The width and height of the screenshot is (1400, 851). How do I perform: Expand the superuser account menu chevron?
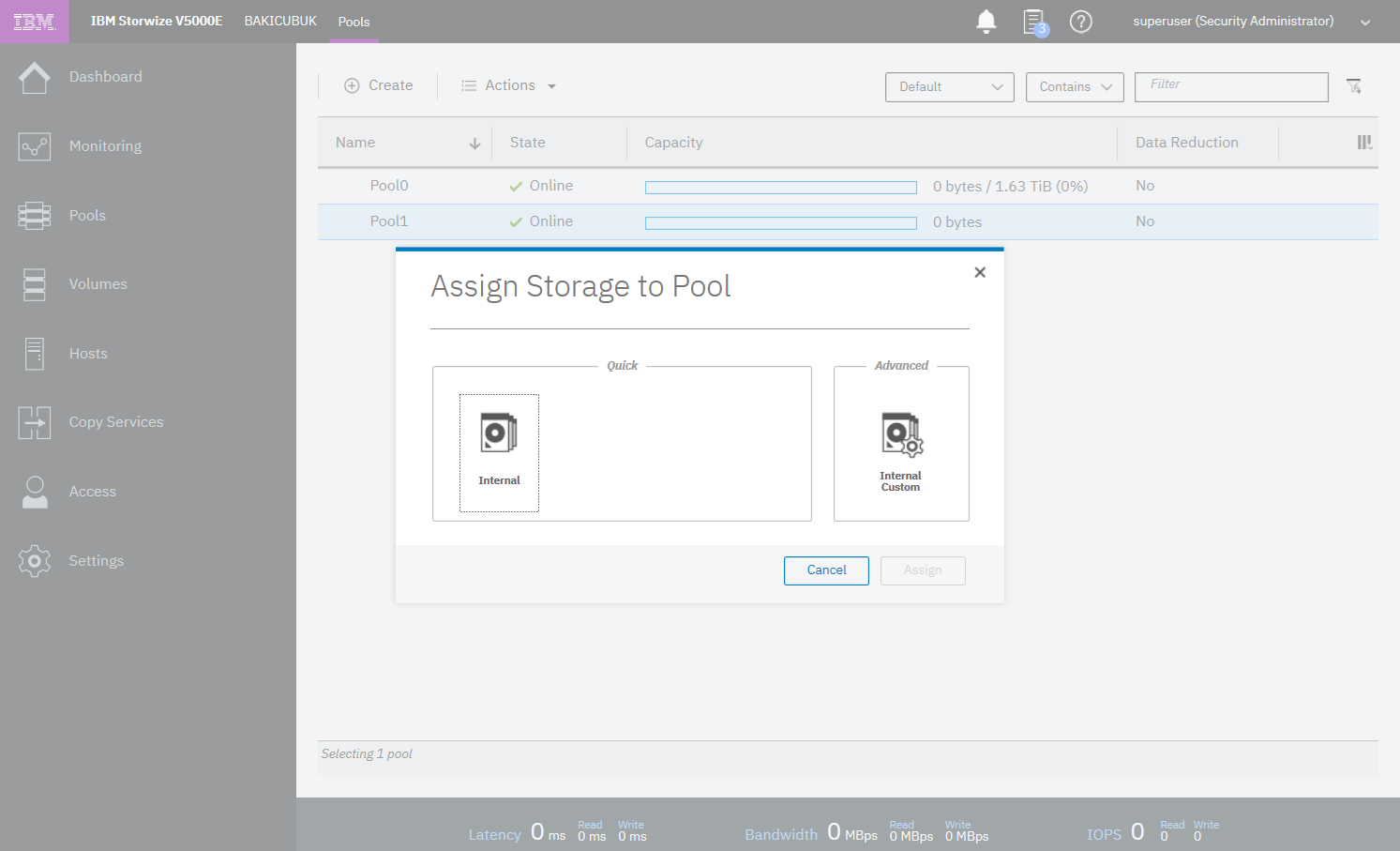1365,23
